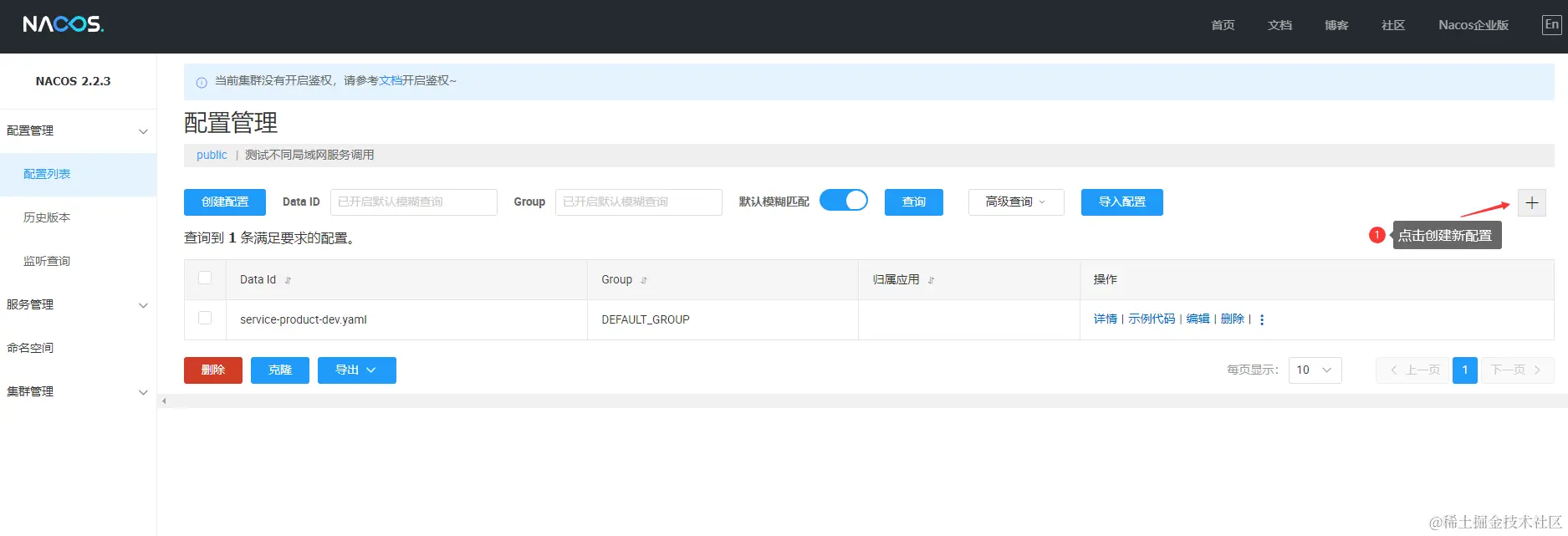
Task: Switch language with the En icon
Action: point(1551,25)
